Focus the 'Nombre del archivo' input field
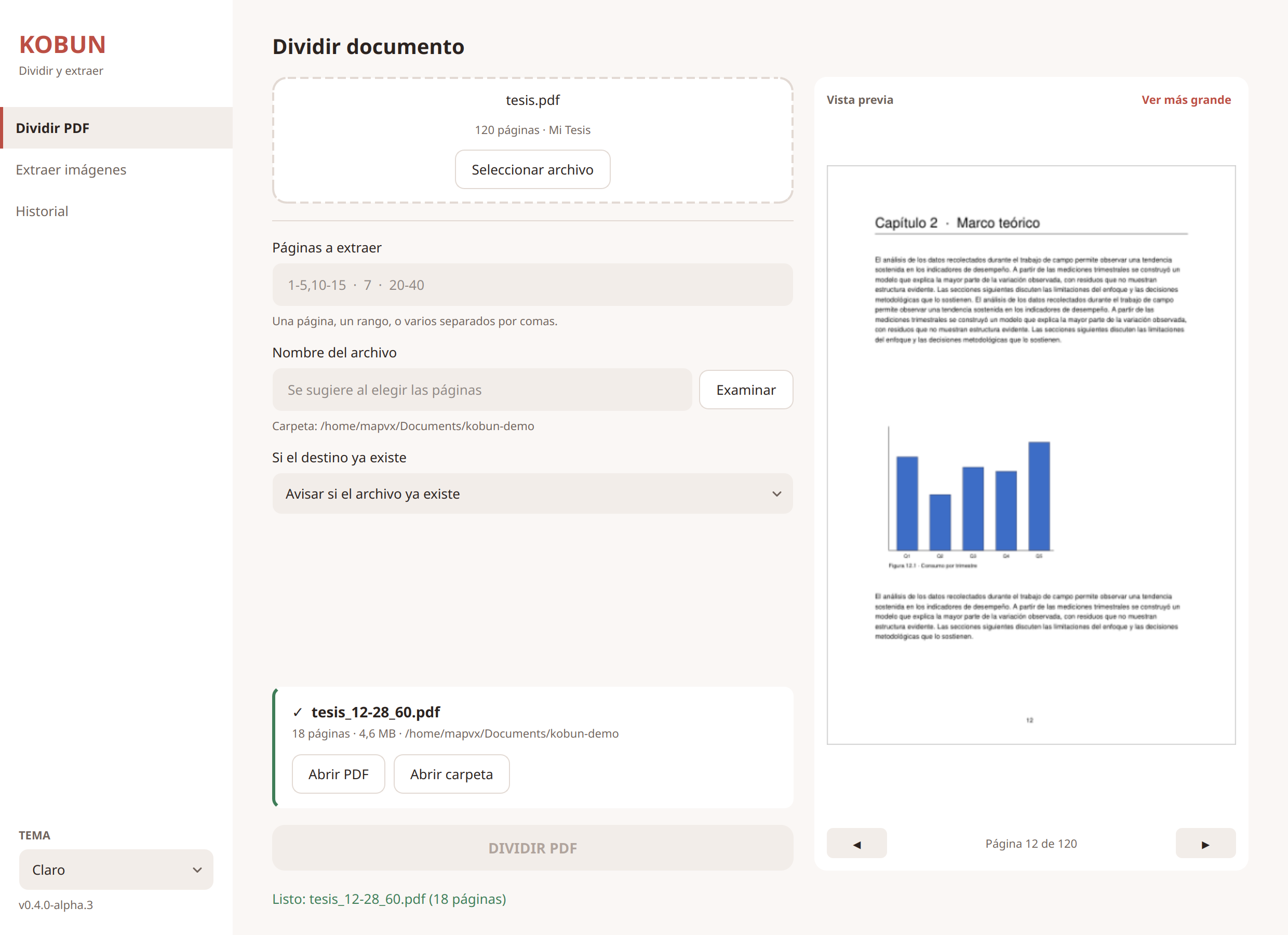1288x935 pixels. (x=482, y=390)
